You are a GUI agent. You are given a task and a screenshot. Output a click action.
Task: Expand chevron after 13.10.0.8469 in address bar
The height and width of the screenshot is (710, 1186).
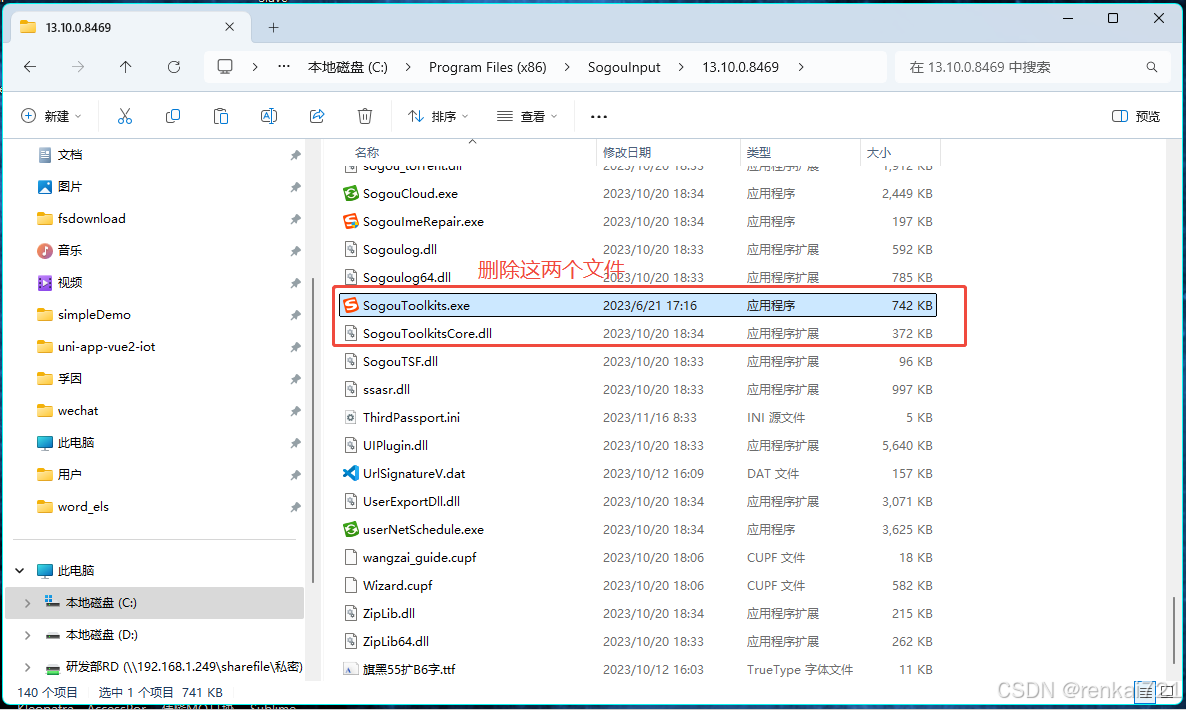[x=801, y=67]
